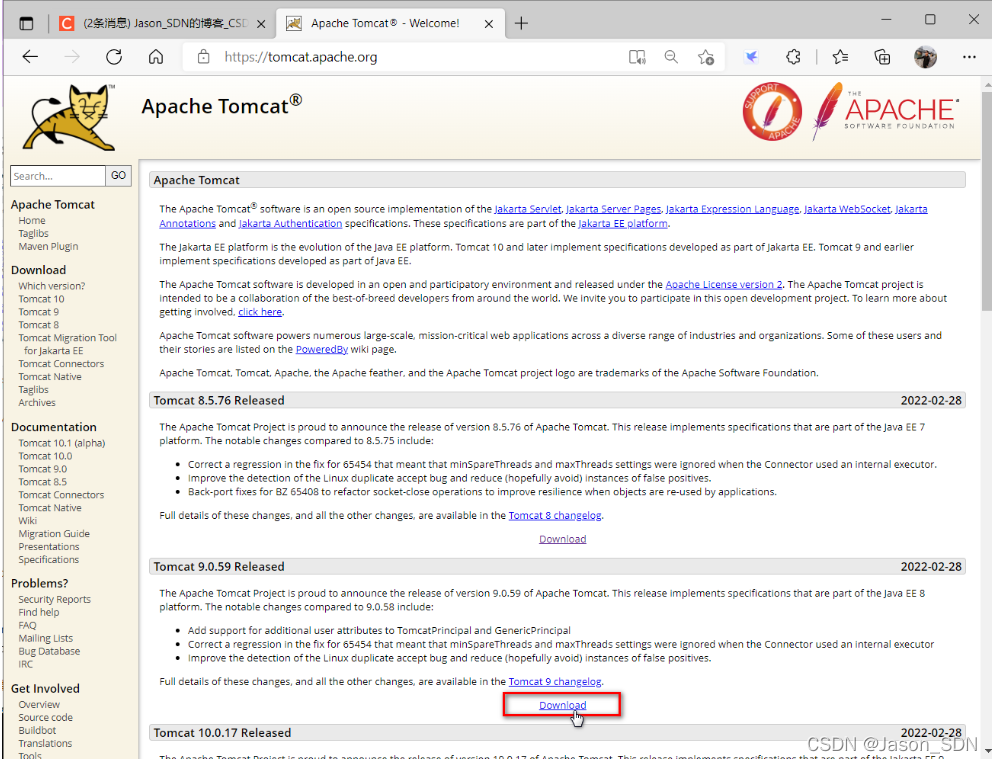Open the Presentations link
This screenshot has width=992, height=763.
49,547
